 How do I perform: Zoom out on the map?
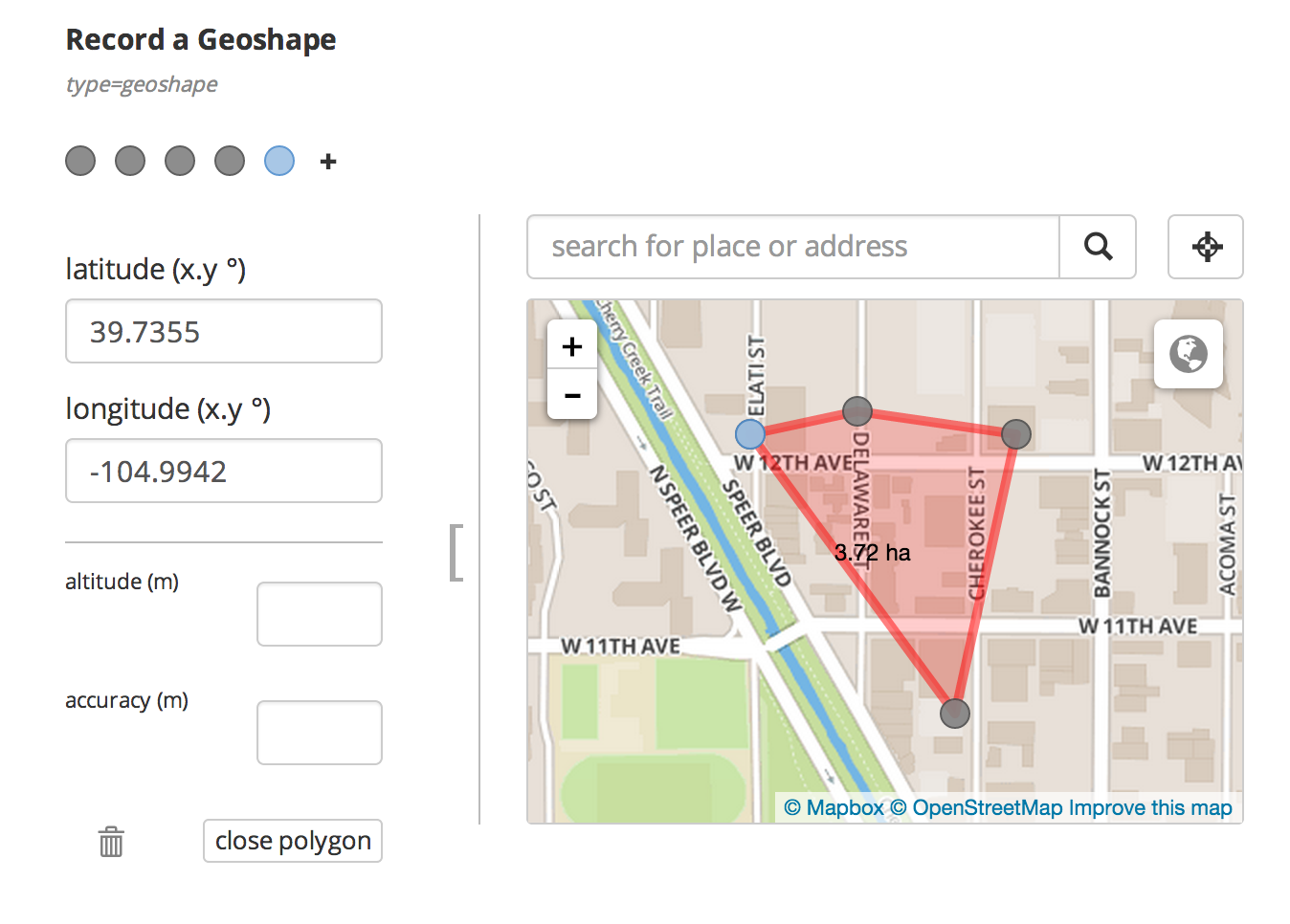coord(572,395)
